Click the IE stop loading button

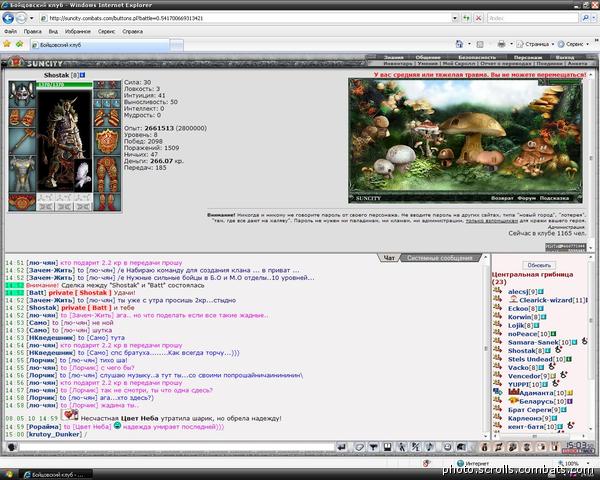click(478, 18)
